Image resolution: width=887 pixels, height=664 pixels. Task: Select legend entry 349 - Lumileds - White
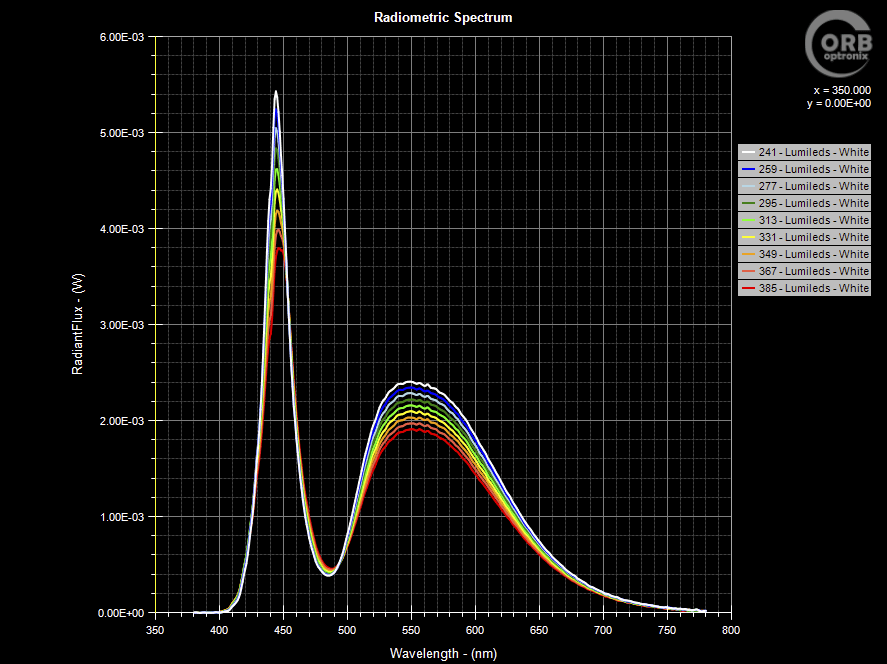(804, 254)
